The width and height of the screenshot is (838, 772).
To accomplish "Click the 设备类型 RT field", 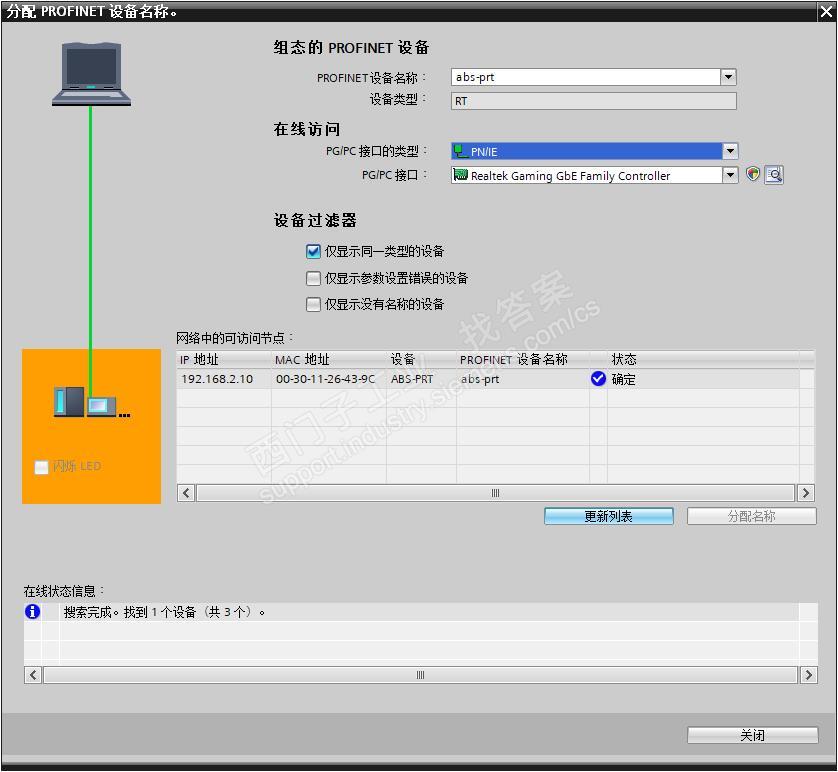I will 594,101.
